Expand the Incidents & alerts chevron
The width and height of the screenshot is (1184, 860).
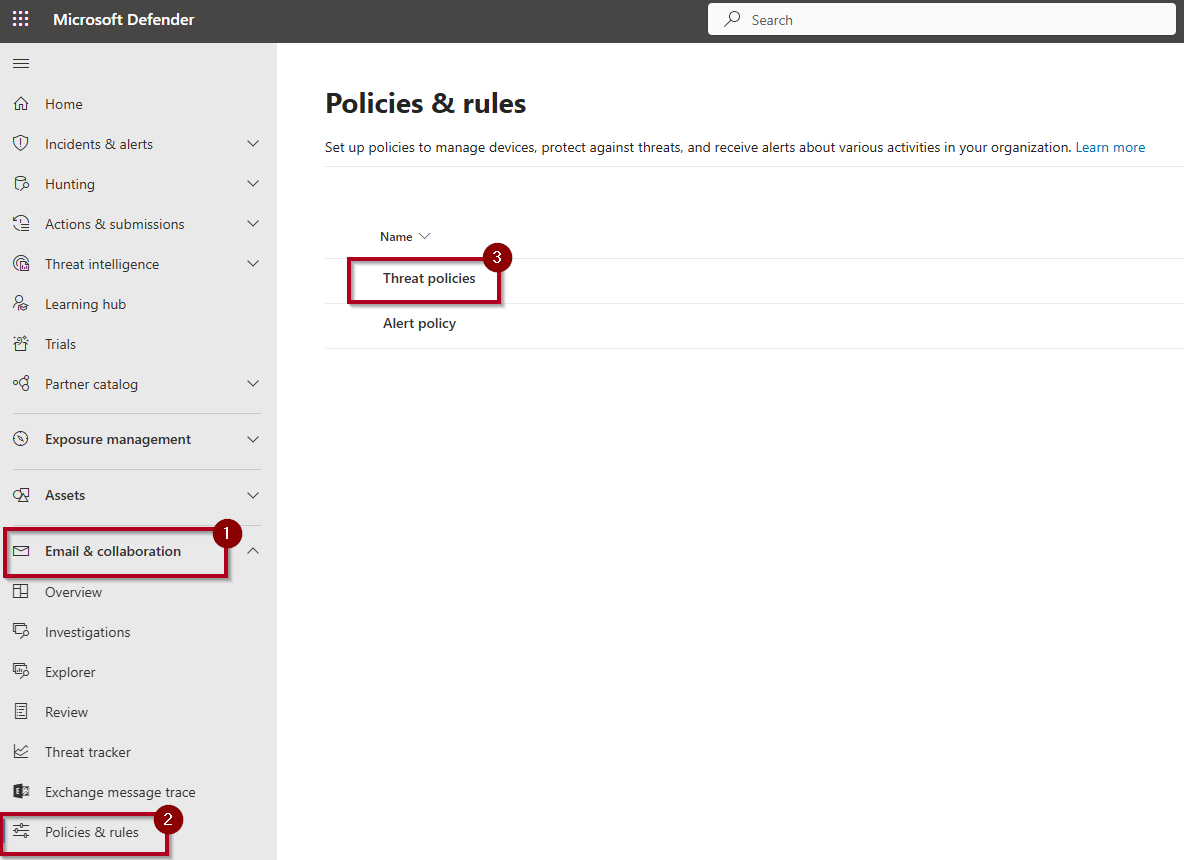click(x=253, y=144)
